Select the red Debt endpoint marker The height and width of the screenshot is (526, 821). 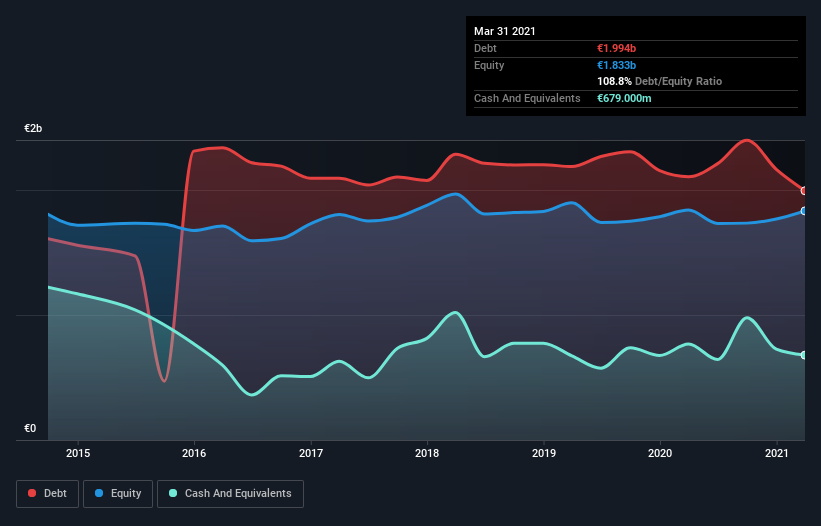tap(804, 191)
